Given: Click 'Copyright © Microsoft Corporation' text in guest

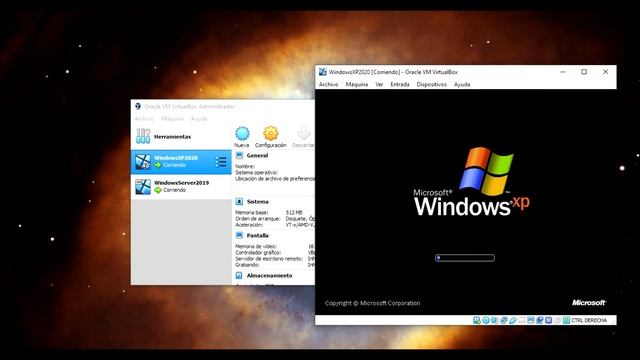Looking at the screenshot, I should point(372,303).
